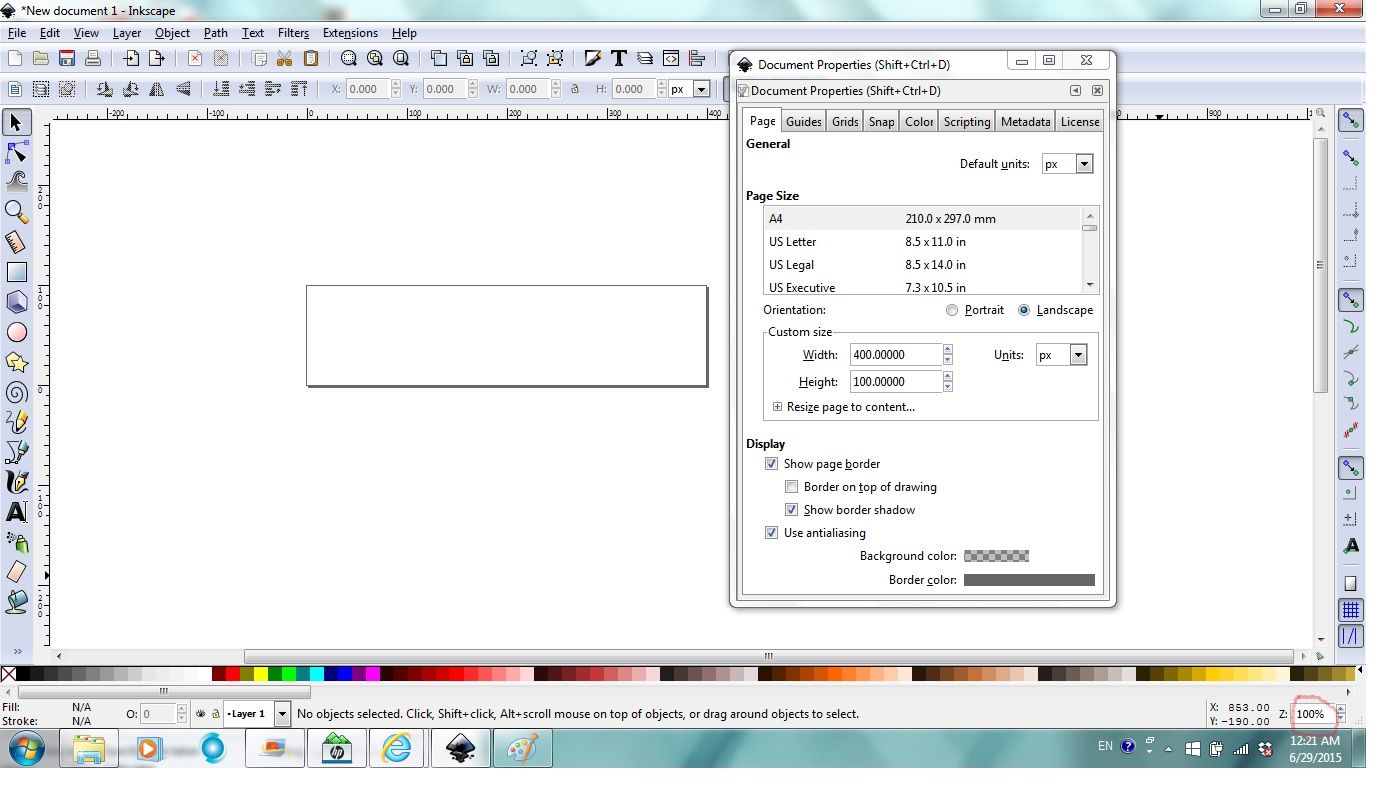Open the XML editor icon
The image size is (1384, 788).
(671, 59)
